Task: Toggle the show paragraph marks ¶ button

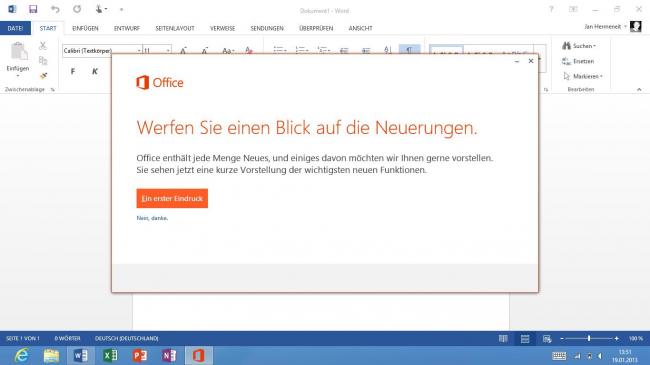Action: [410, 49]
